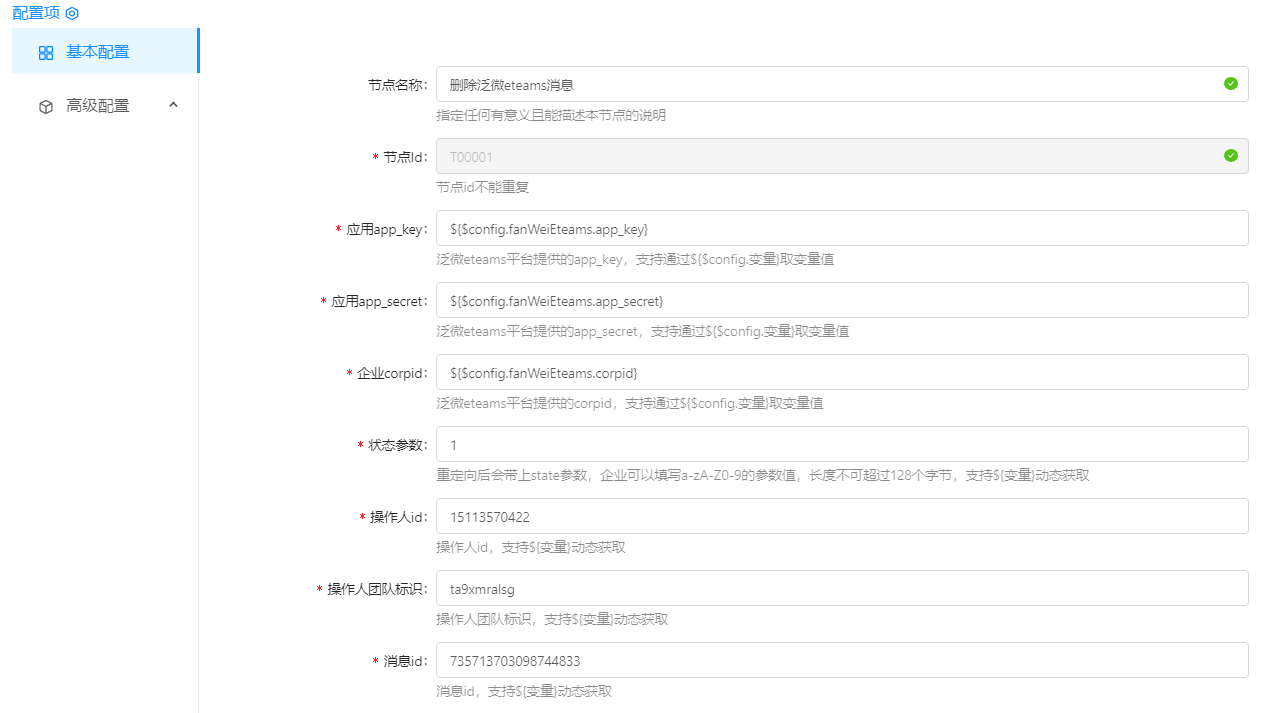Click the gear icon beside 配置项
Image resolution: width=1264 pixels, height=713 pixels.
click(72, 13)
